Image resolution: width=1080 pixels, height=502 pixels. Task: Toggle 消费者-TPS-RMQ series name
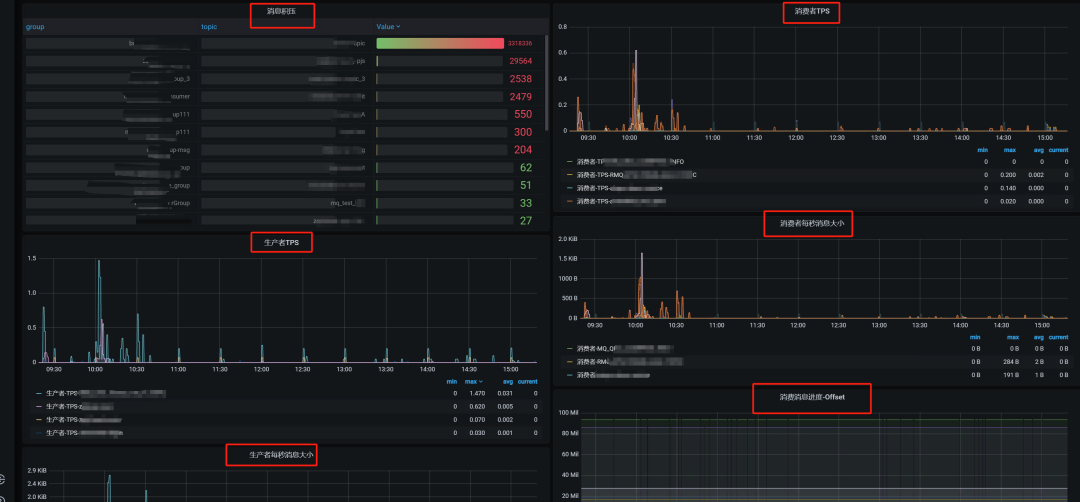pos(636,175)
